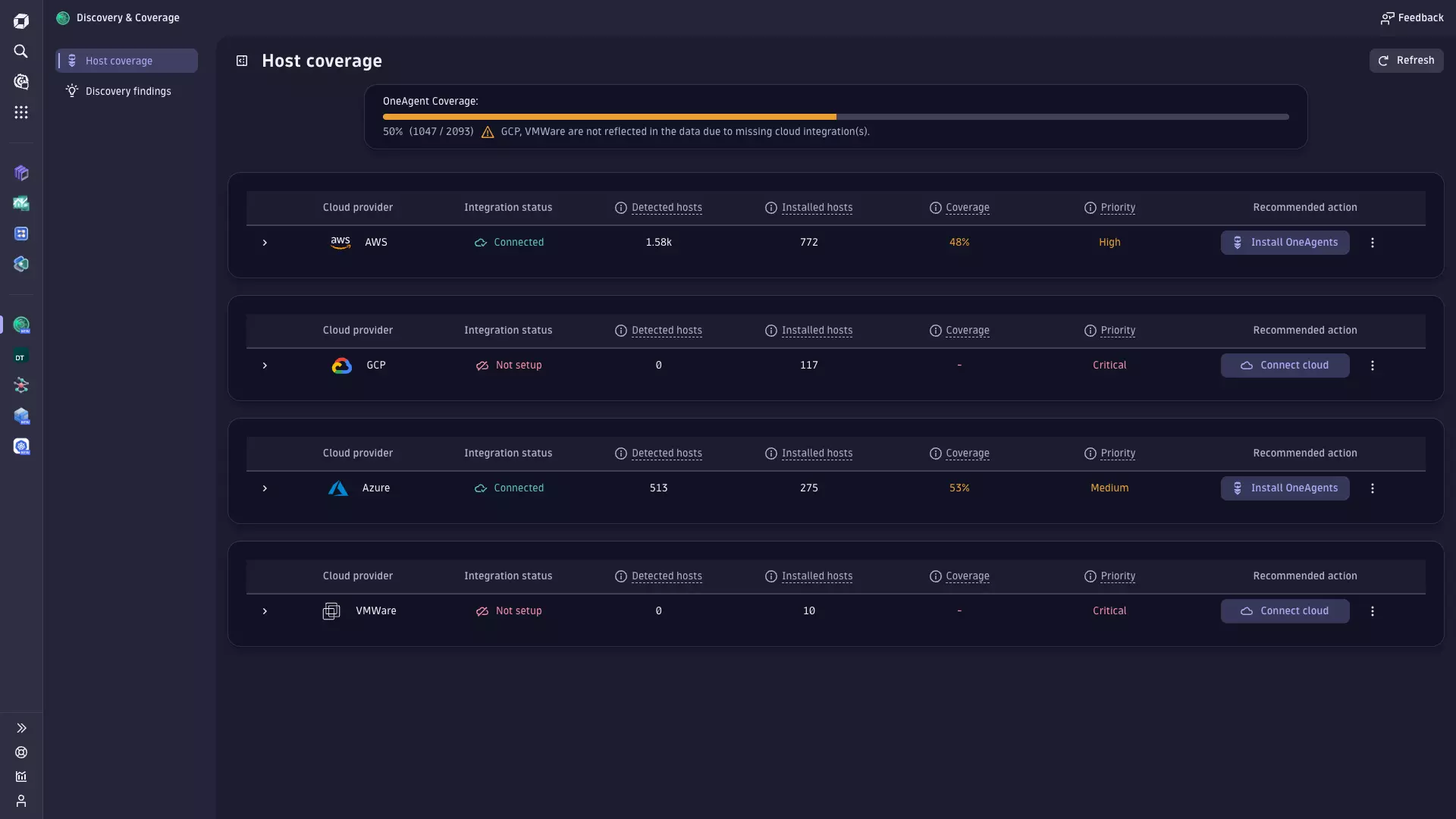Click the OneAgent Coverage progress bar
This screenshot has height=819, width=1456.
(835, 117)
